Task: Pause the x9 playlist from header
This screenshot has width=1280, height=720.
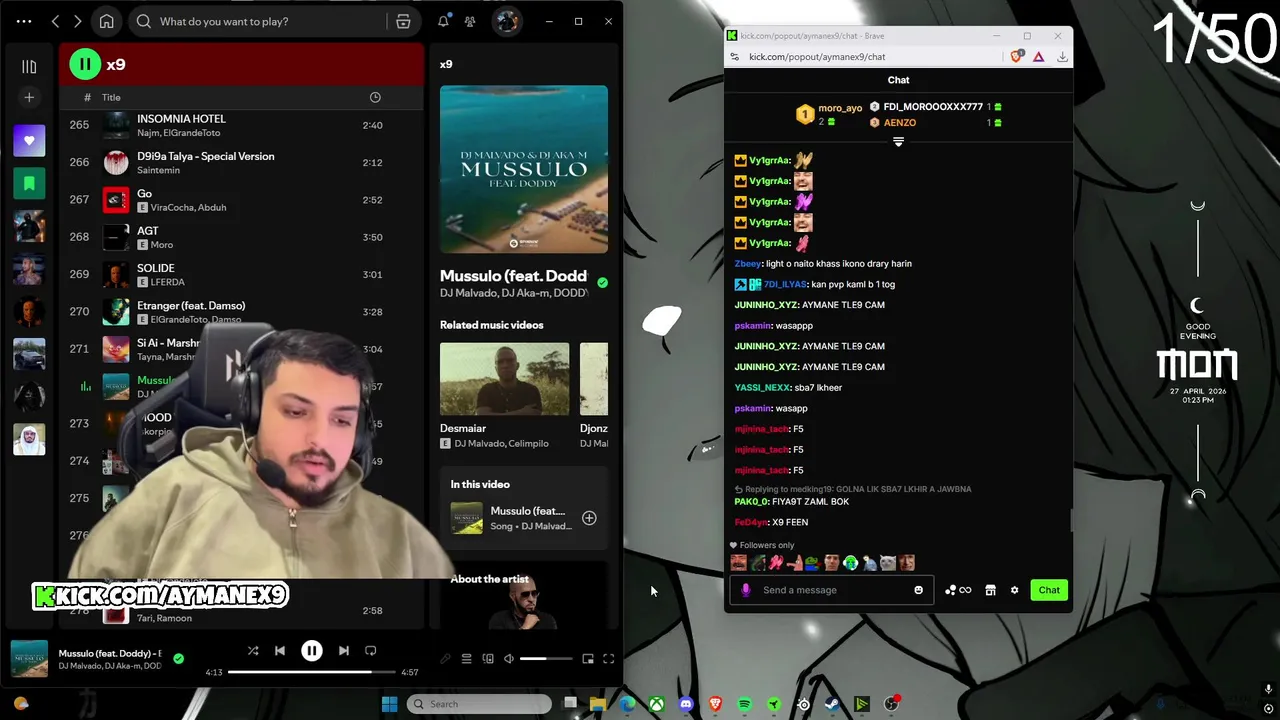Action: pyautogui.click(x=85, y=64)
